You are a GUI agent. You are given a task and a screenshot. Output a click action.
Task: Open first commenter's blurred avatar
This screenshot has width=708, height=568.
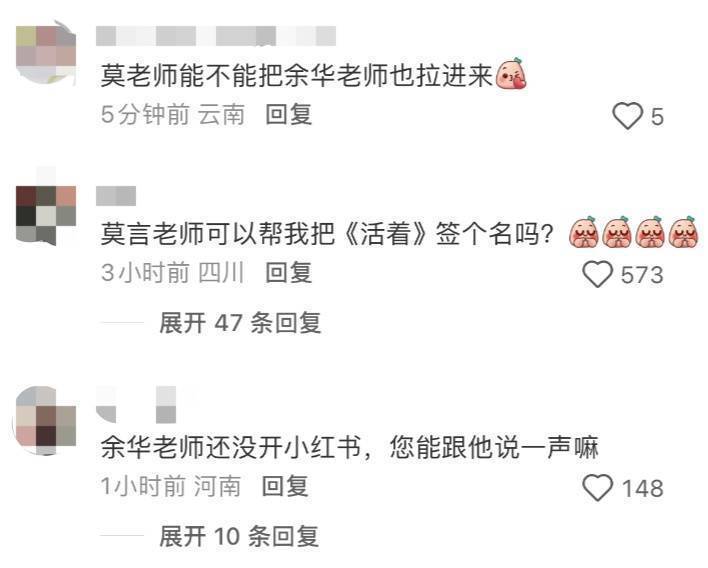pos(46,53)
